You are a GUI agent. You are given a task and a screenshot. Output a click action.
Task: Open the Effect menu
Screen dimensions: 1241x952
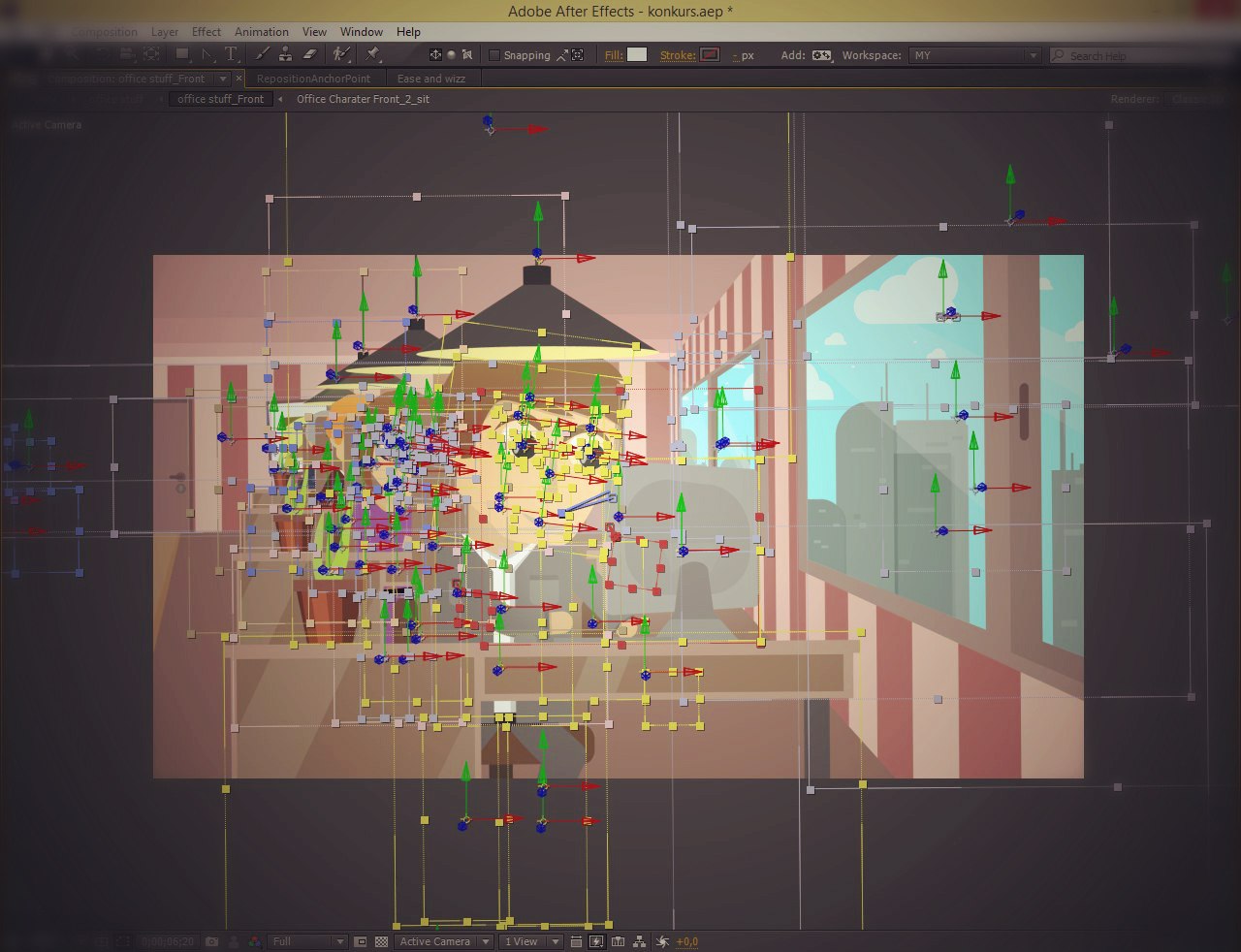(x=207, y=32)
